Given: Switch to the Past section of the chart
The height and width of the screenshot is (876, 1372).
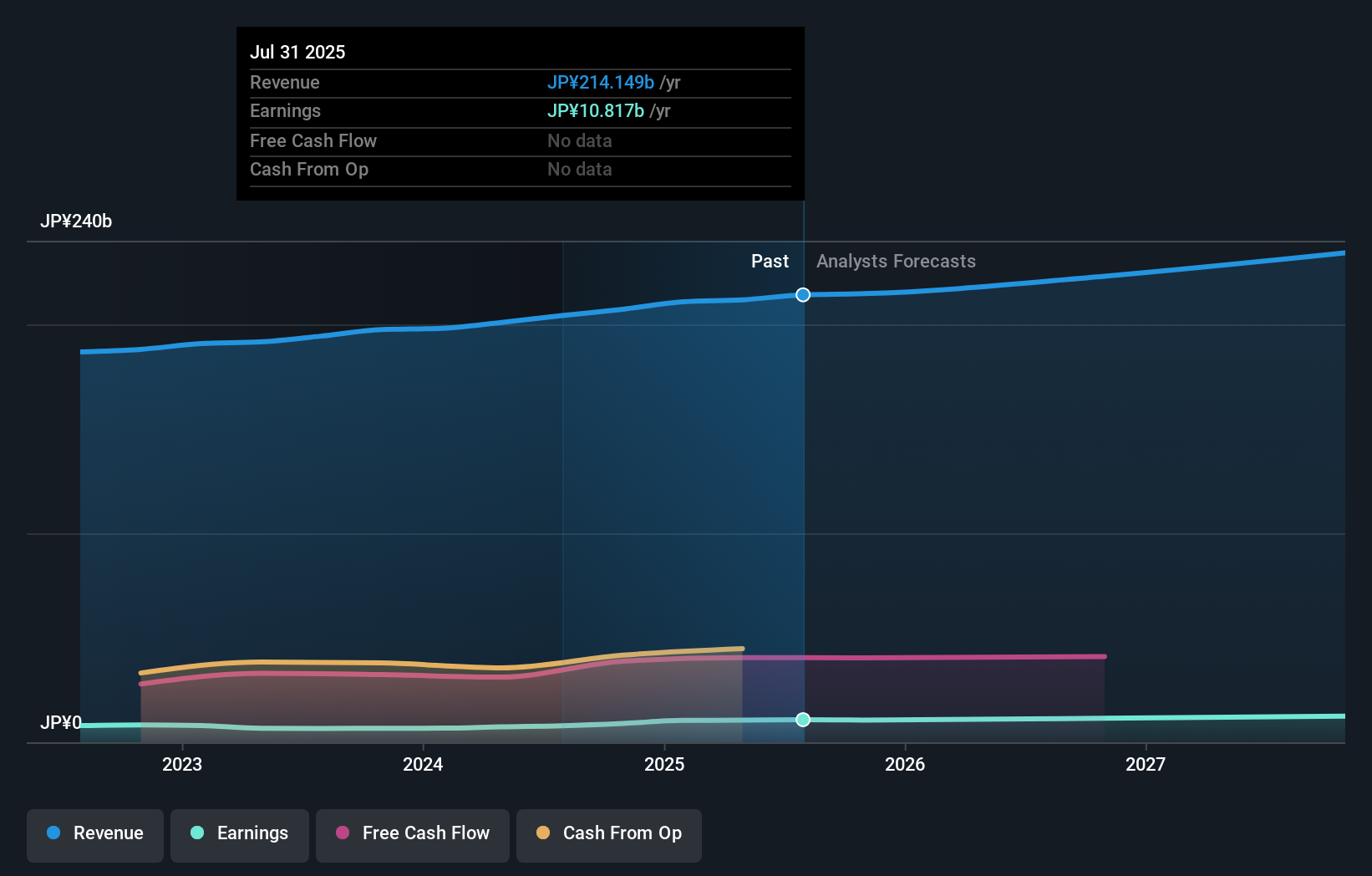Looking at the screenshot, I should (770, 261).
